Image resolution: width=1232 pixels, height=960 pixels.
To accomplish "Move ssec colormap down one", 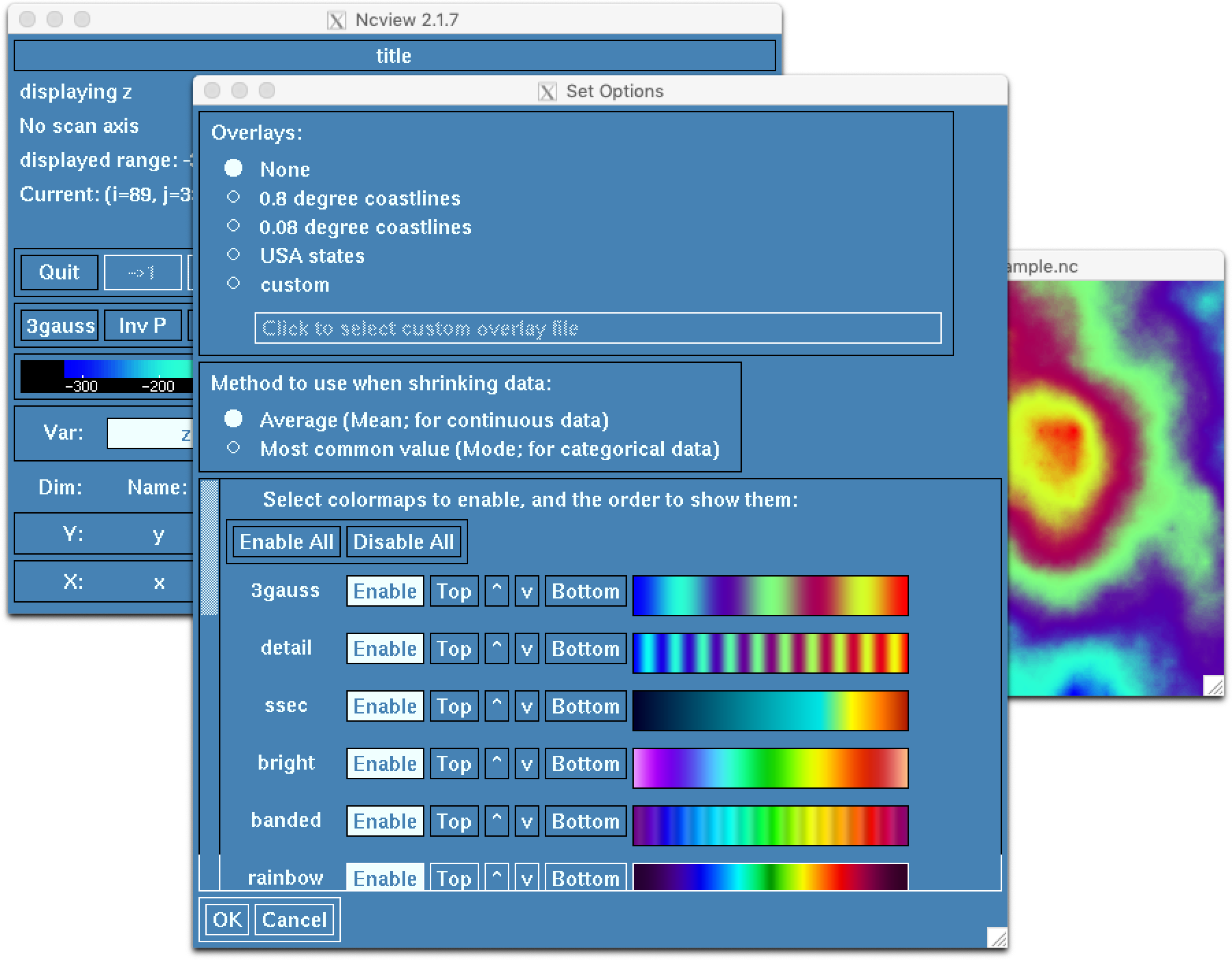I will coord(526,706).
